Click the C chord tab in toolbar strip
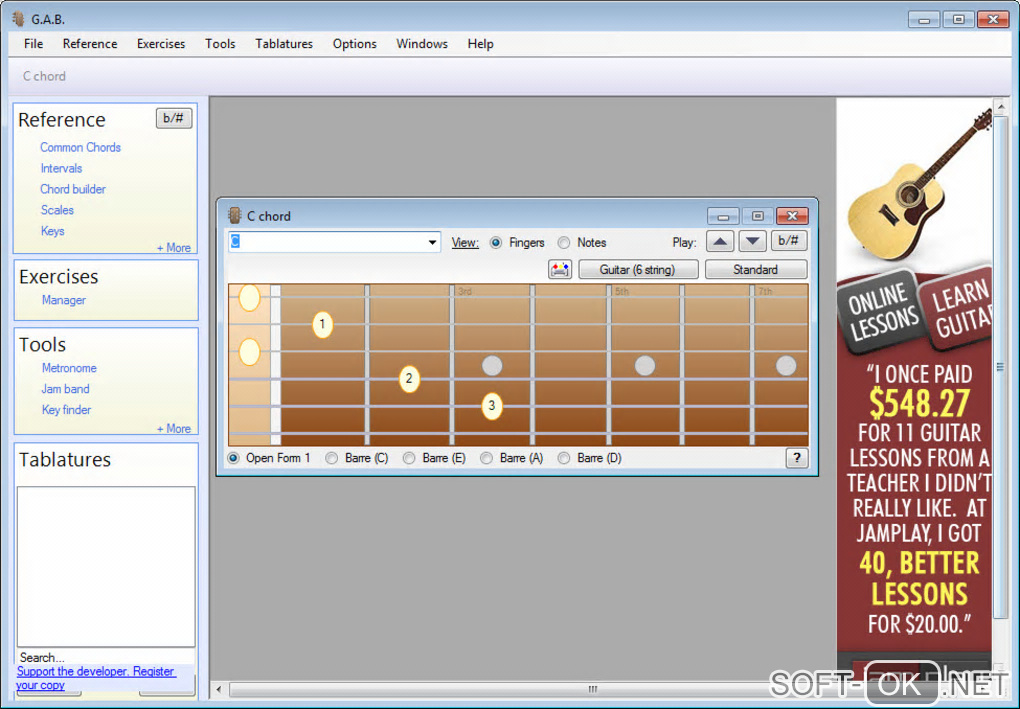Image resolution: width=1020 pixels, height=709 pixels. point(44,76)
